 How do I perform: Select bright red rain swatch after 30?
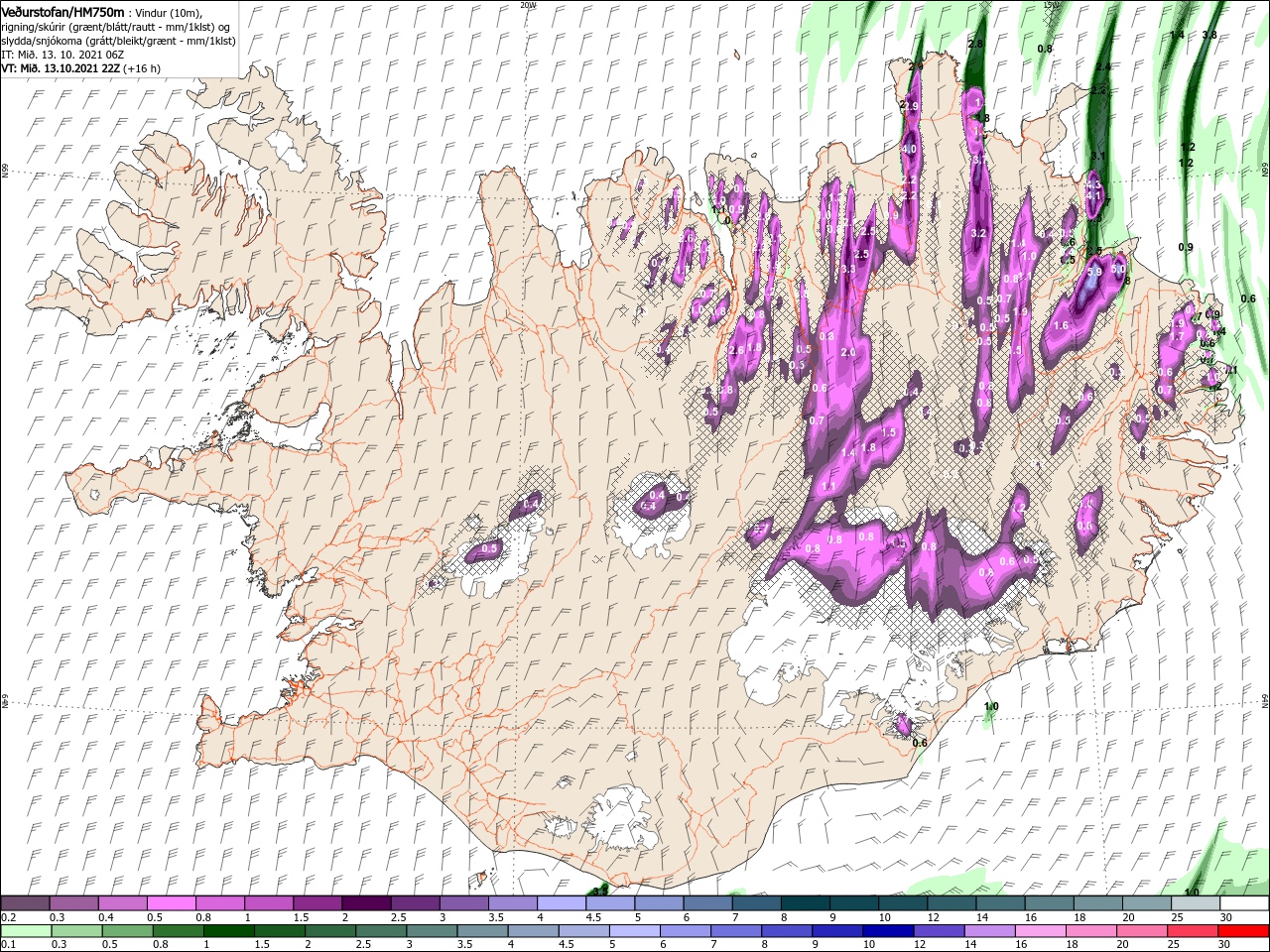[x=1245, y=931]
